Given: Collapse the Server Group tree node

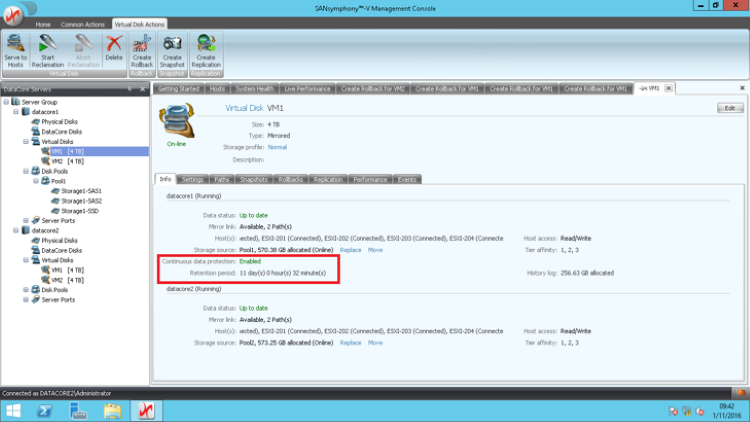Looking at the screenshot, I should [x=5, y=102].
